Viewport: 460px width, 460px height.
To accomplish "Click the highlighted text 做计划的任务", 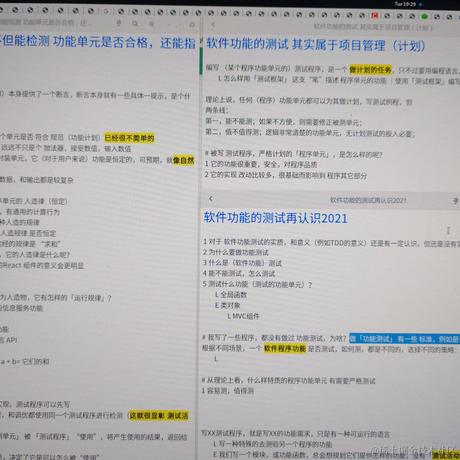I will click(370, 70).
